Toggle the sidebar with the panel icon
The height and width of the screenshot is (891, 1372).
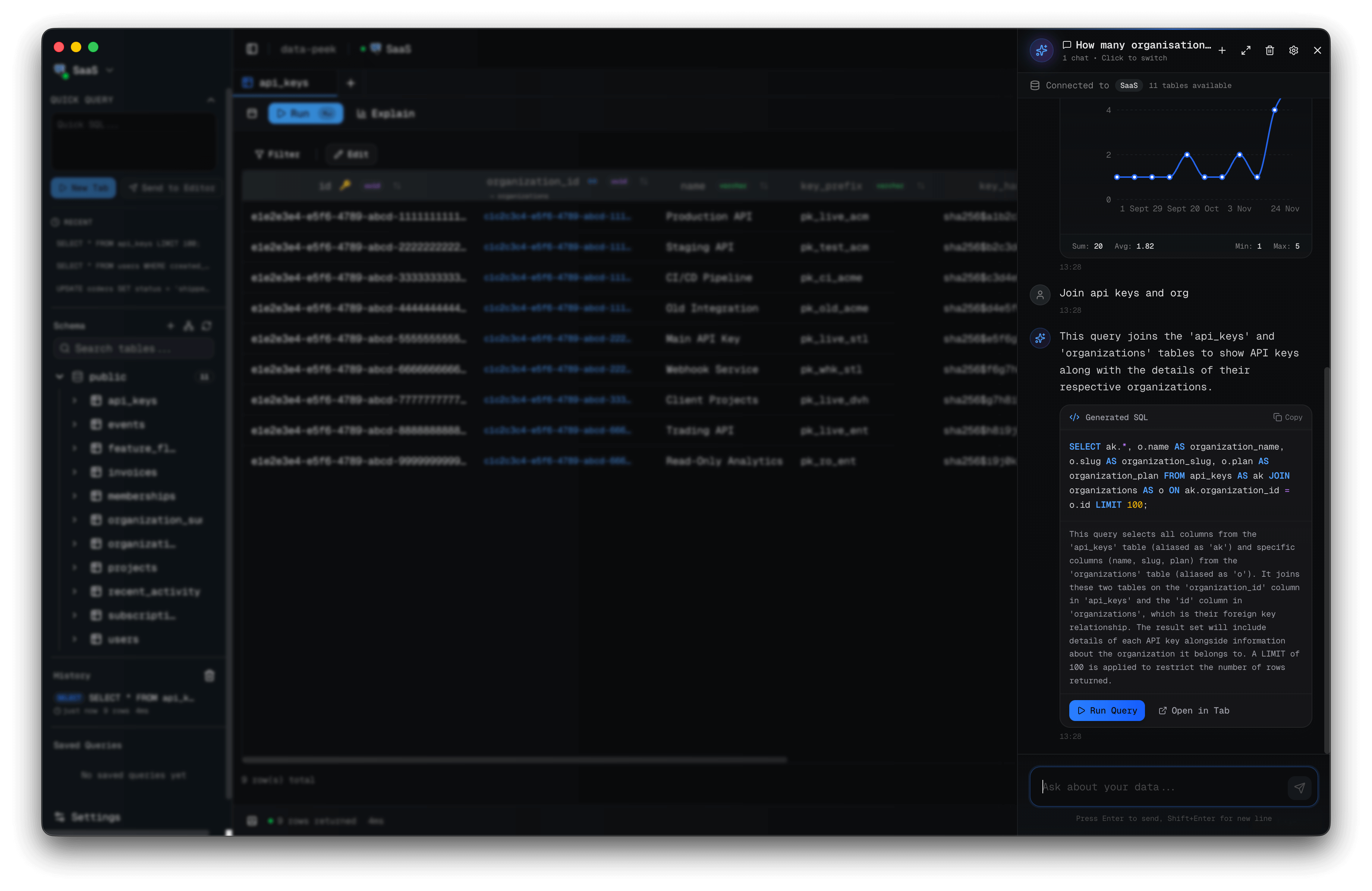[252, 48]
